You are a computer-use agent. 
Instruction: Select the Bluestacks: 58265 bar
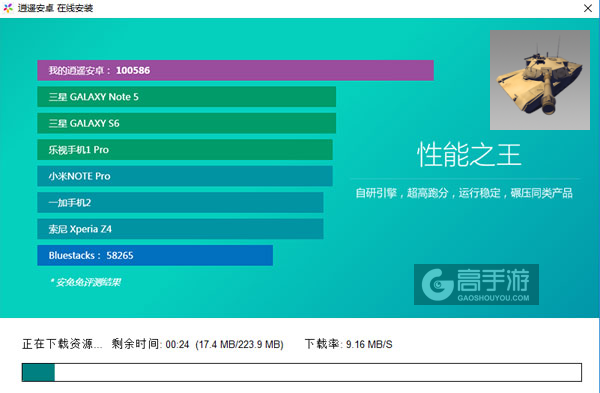click(x=155, y=255)
